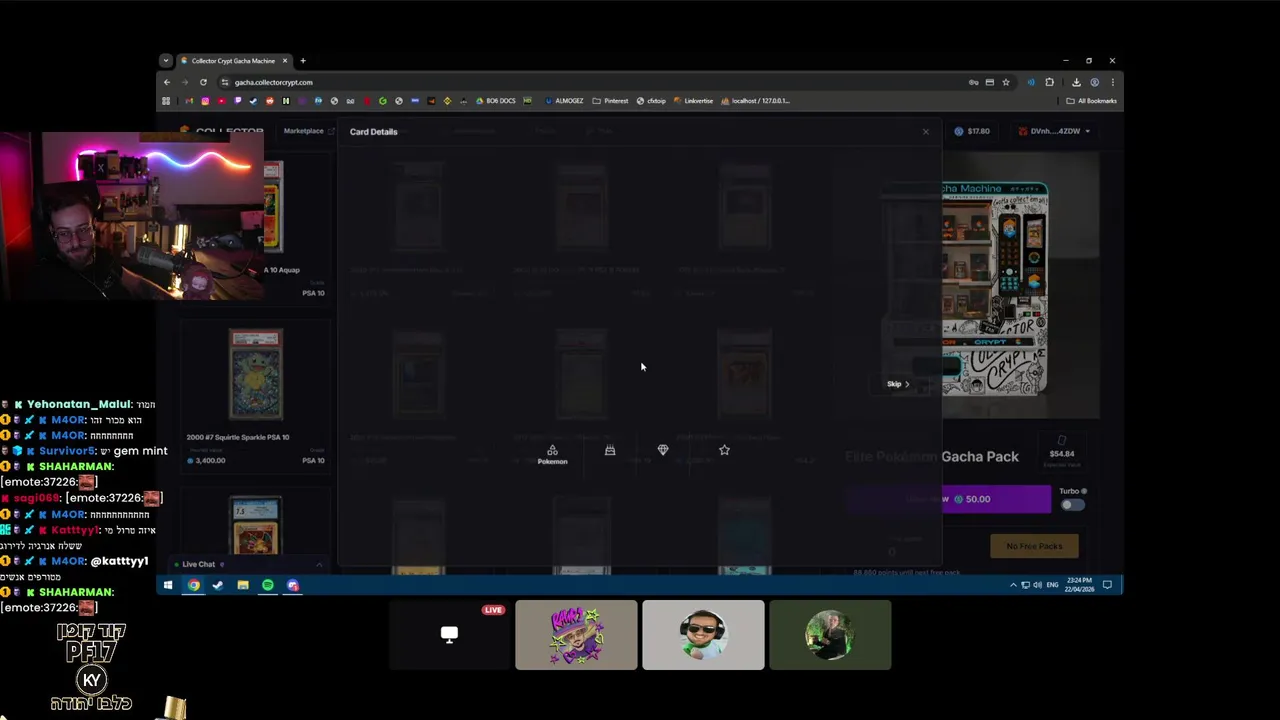1280x720 pixels.
Task: Open Steam from the taskbar
Action: point(217,585)
